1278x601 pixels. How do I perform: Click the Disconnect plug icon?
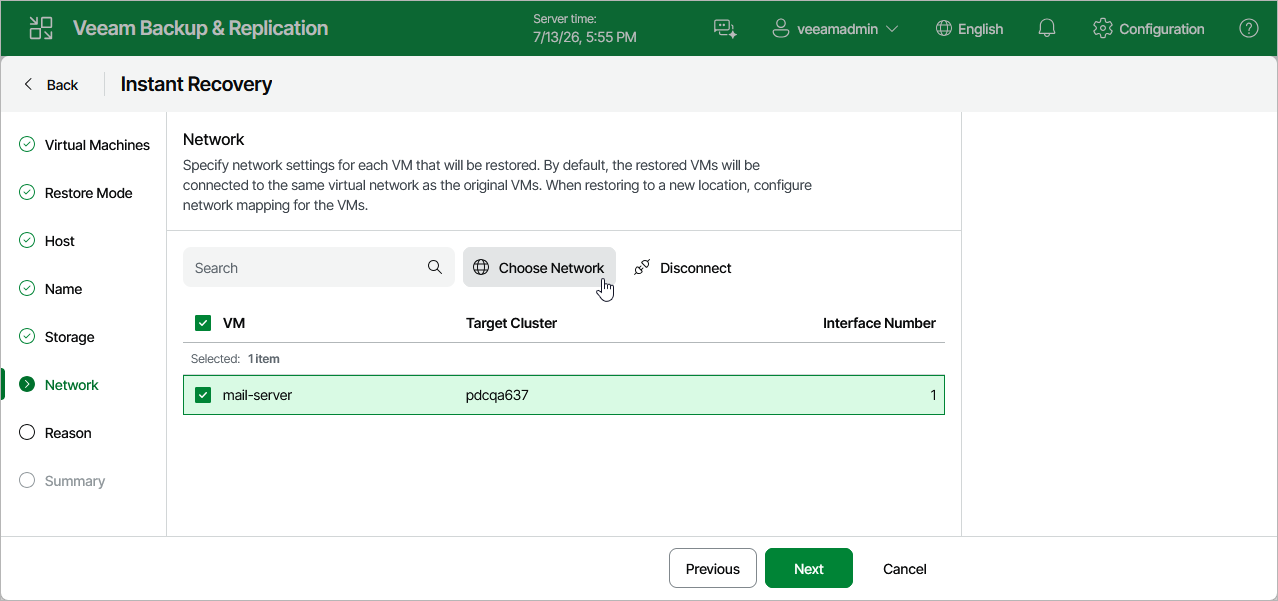point(642,267)
